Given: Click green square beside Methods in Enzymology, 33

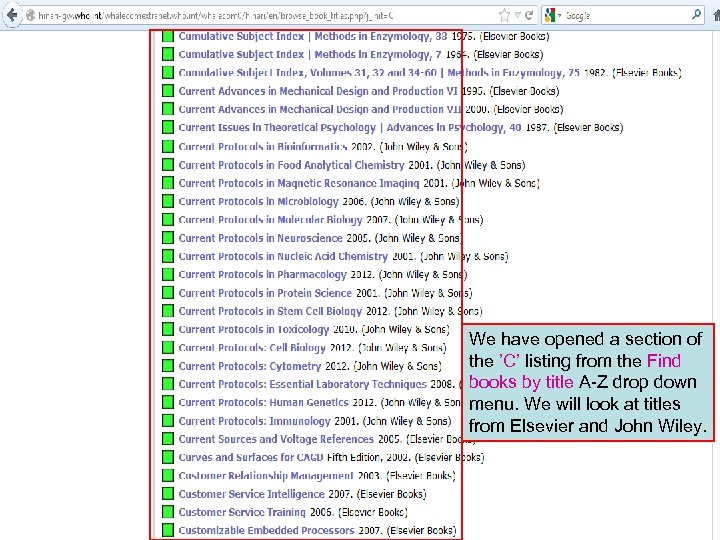Looking at the screenshot, I should (x=168, y=36).
